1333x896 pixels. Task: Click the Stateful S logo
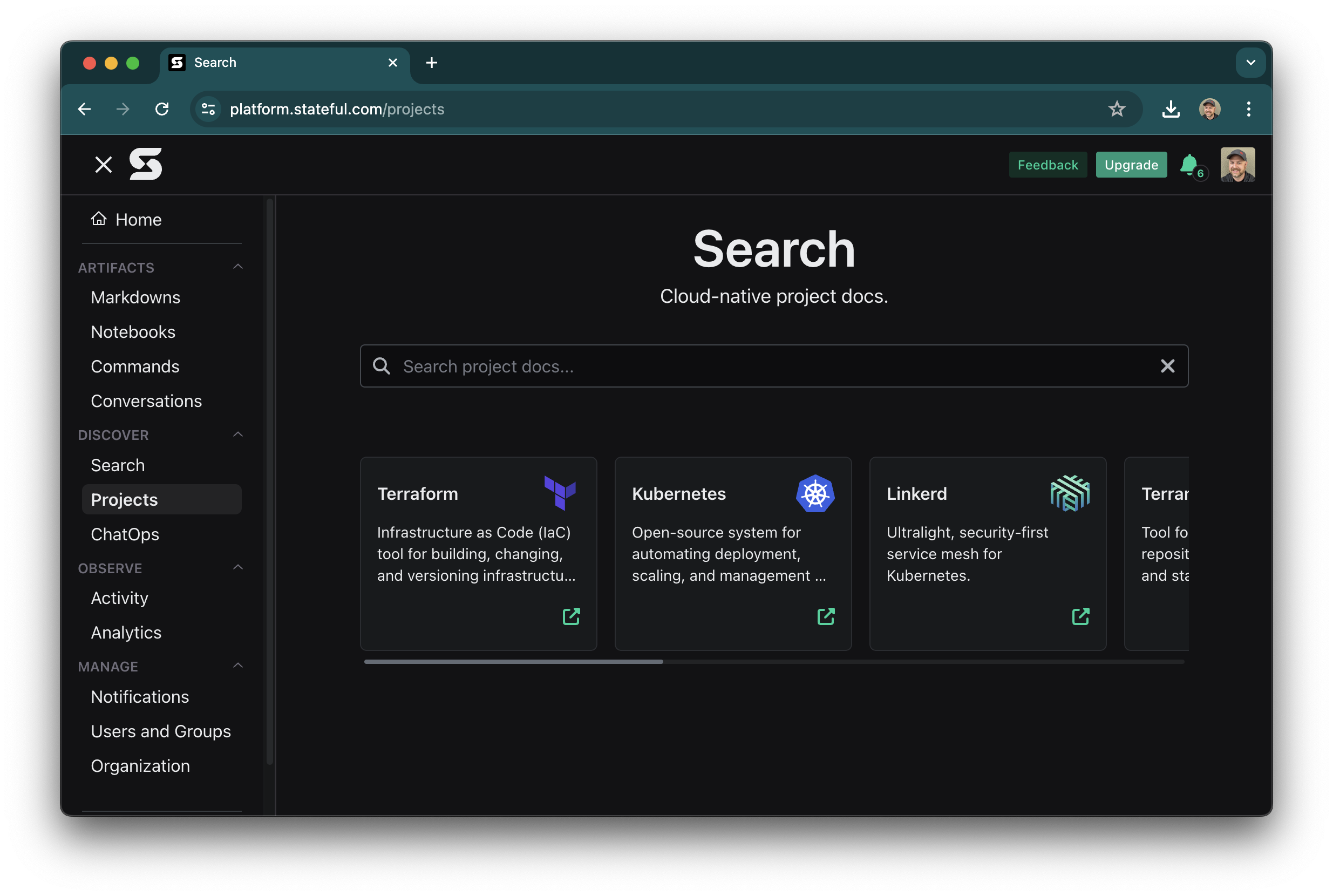[x=146, y=165]
